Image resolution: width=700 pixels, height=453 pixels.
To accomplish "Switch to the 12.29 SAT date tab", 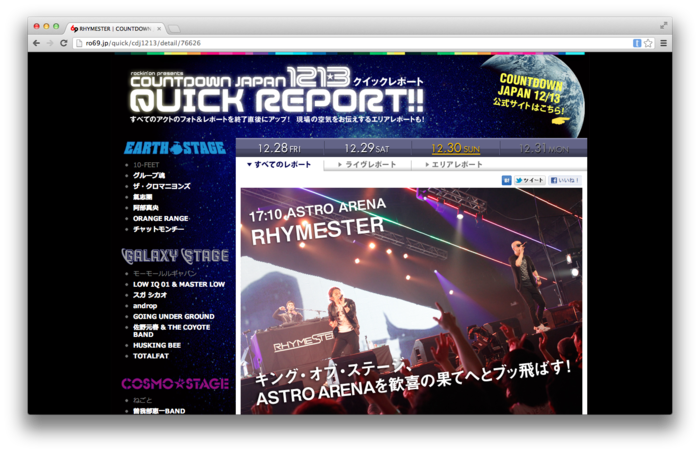I will [x=367, y=148].
